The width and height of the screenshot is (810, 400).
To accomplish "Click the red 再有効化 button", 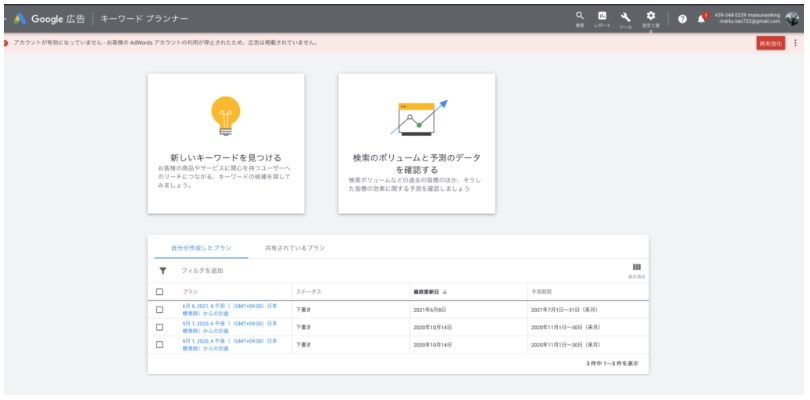I will point(770,43).
